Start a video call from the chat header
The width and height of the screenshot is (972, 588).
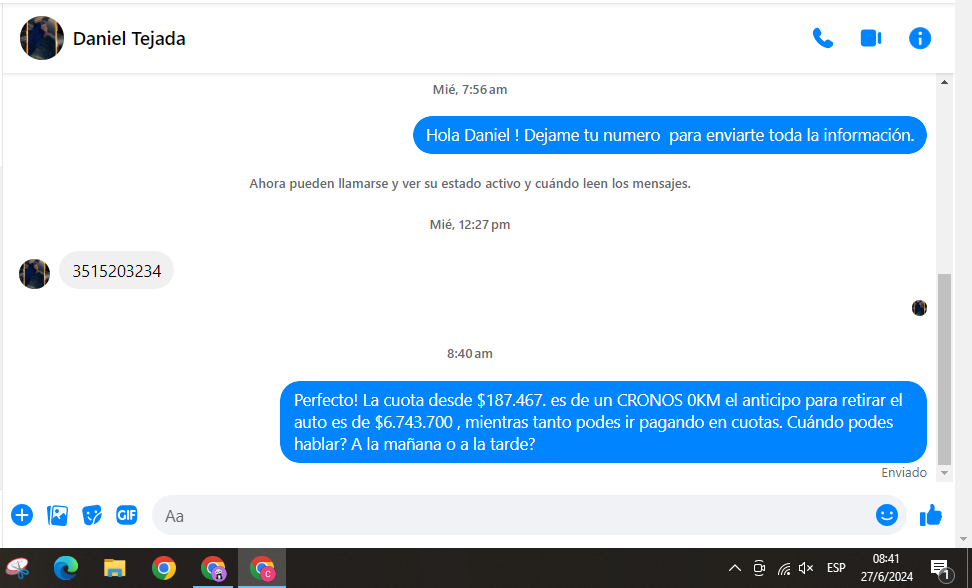871,39
